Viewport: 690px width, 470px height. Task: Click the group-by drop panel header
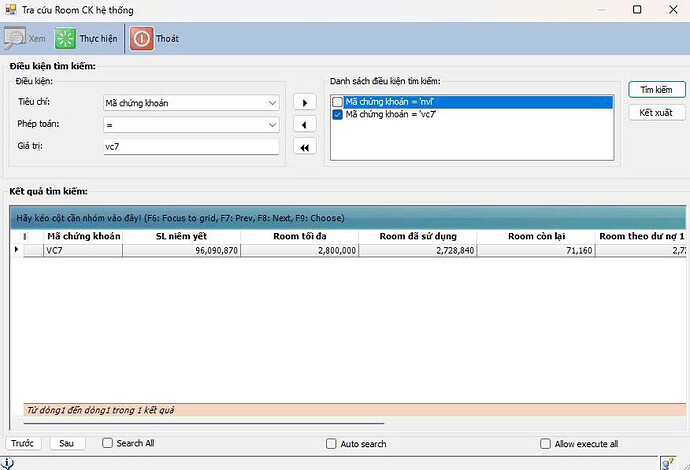348,218
